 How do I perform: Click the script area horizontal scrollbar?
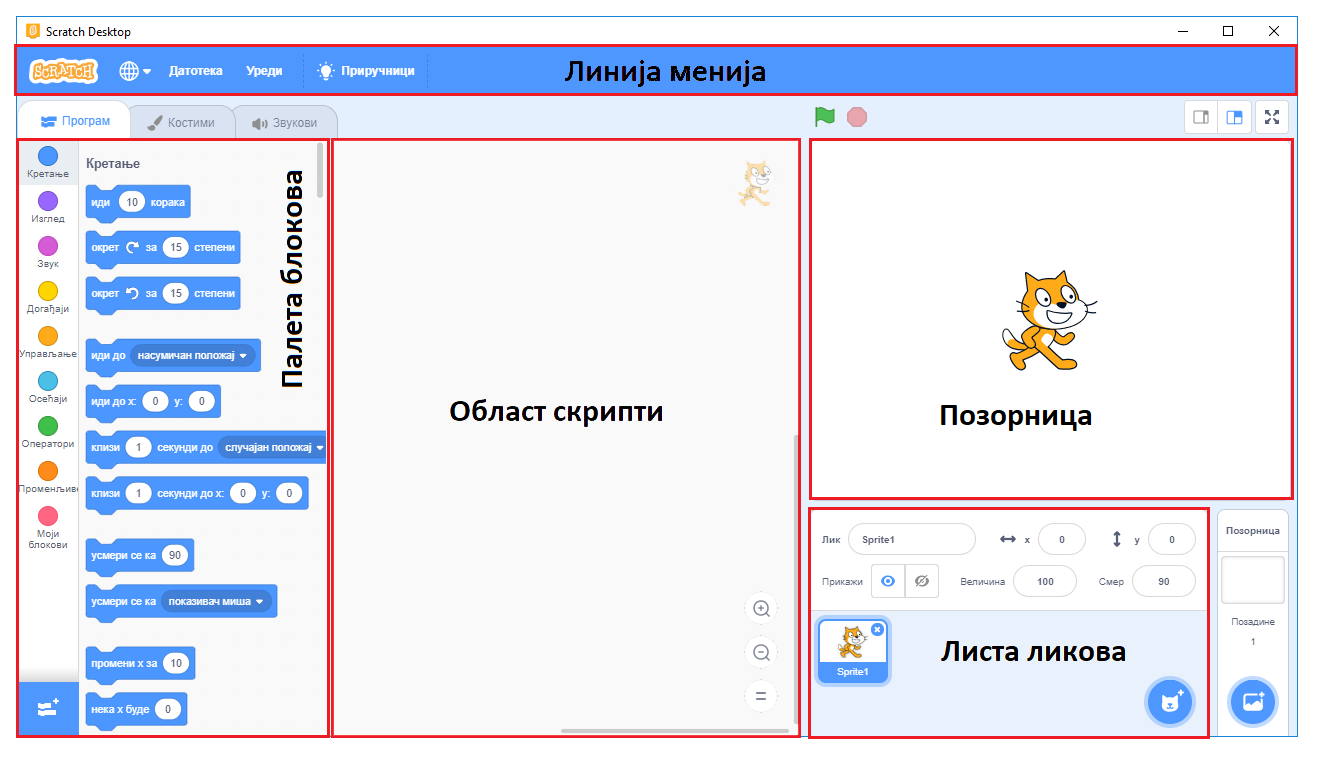pos(674,731)
